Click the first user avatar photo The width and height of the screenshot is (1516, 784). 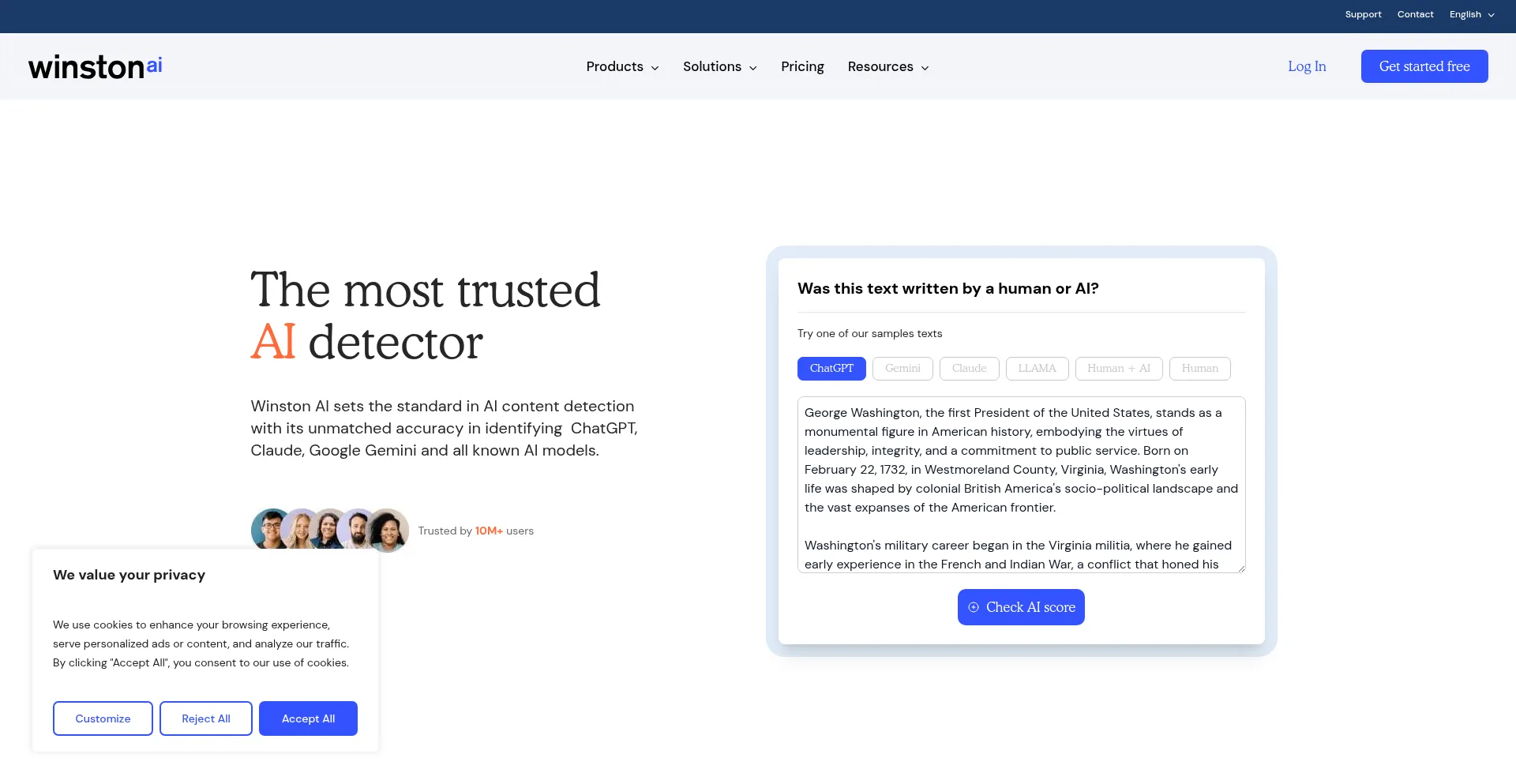pos(270,529)
